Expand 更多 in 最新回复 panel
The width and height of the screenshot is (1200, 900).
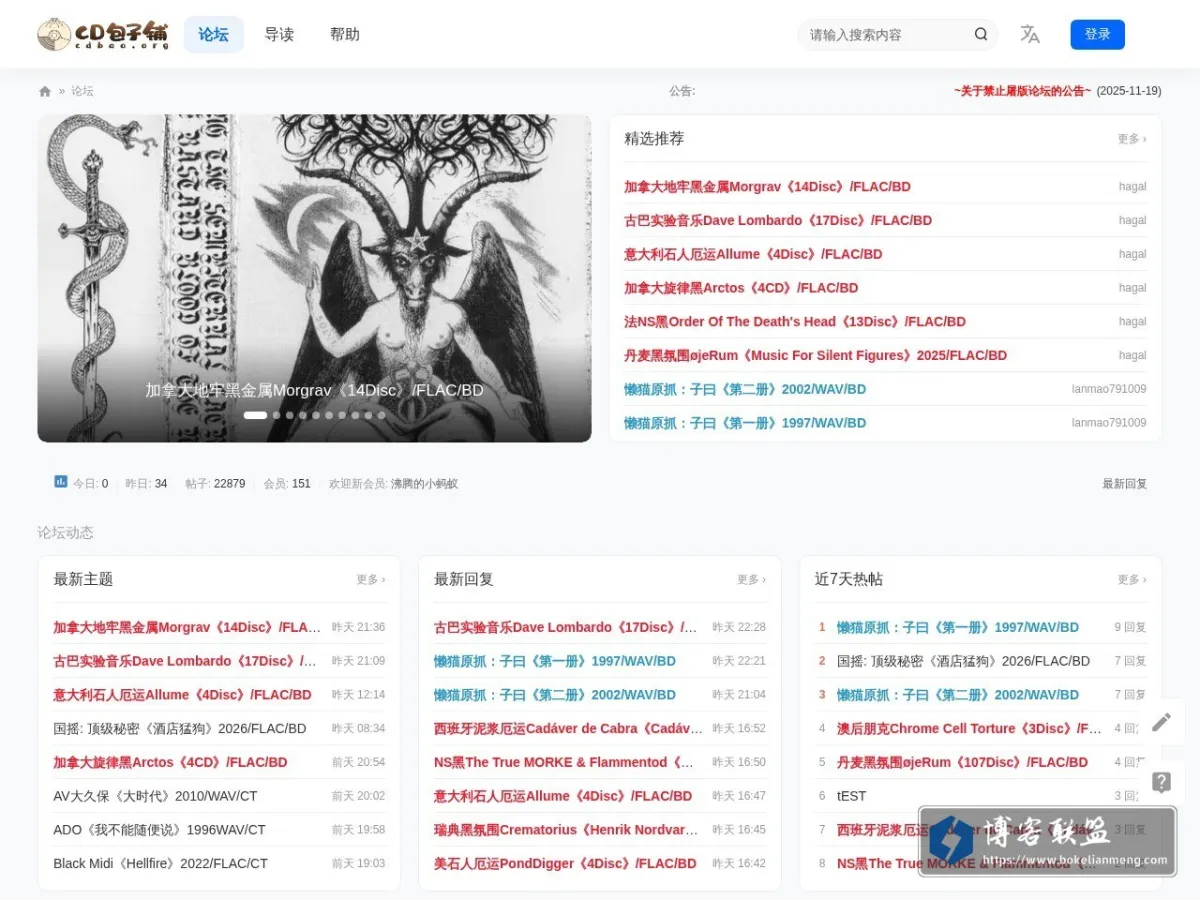pyautogui.click(x=751, y=579)
